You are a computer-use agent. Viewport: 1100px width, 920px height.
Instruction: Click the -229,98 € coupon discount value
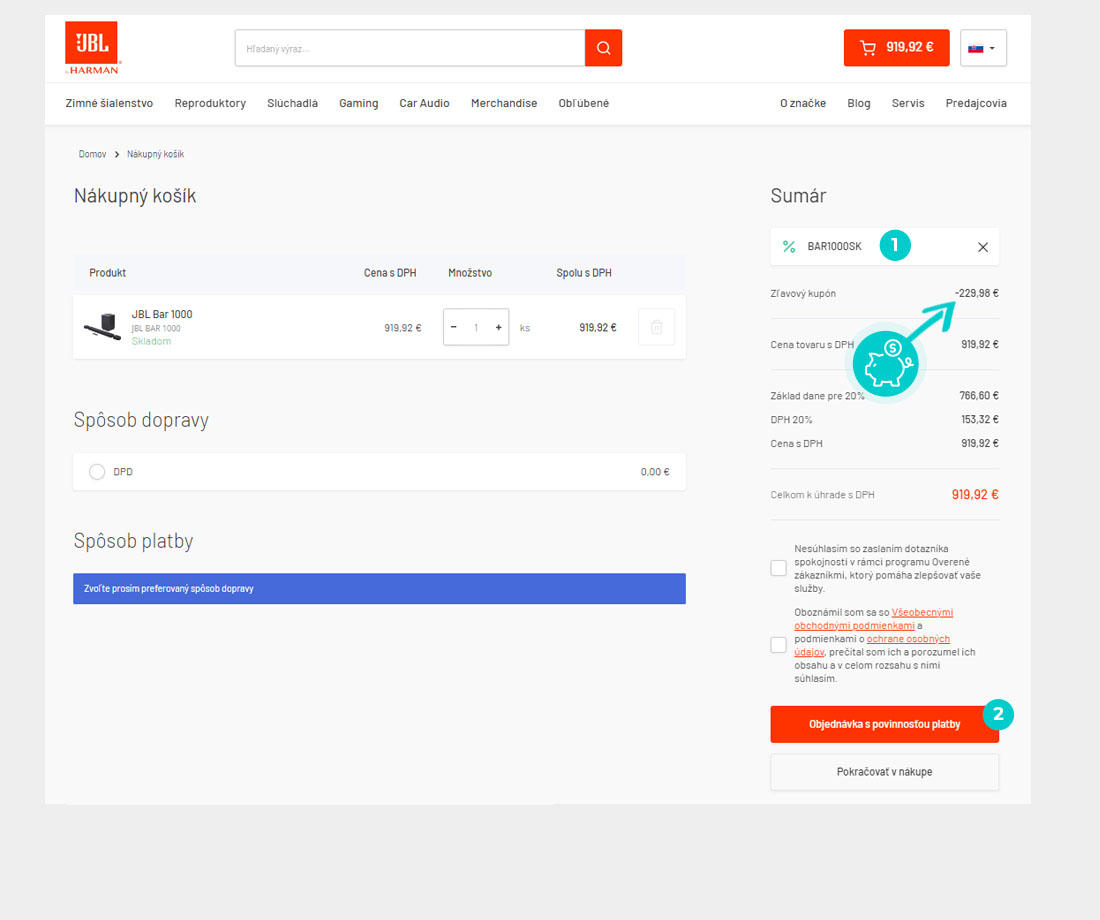coord(977,293)
